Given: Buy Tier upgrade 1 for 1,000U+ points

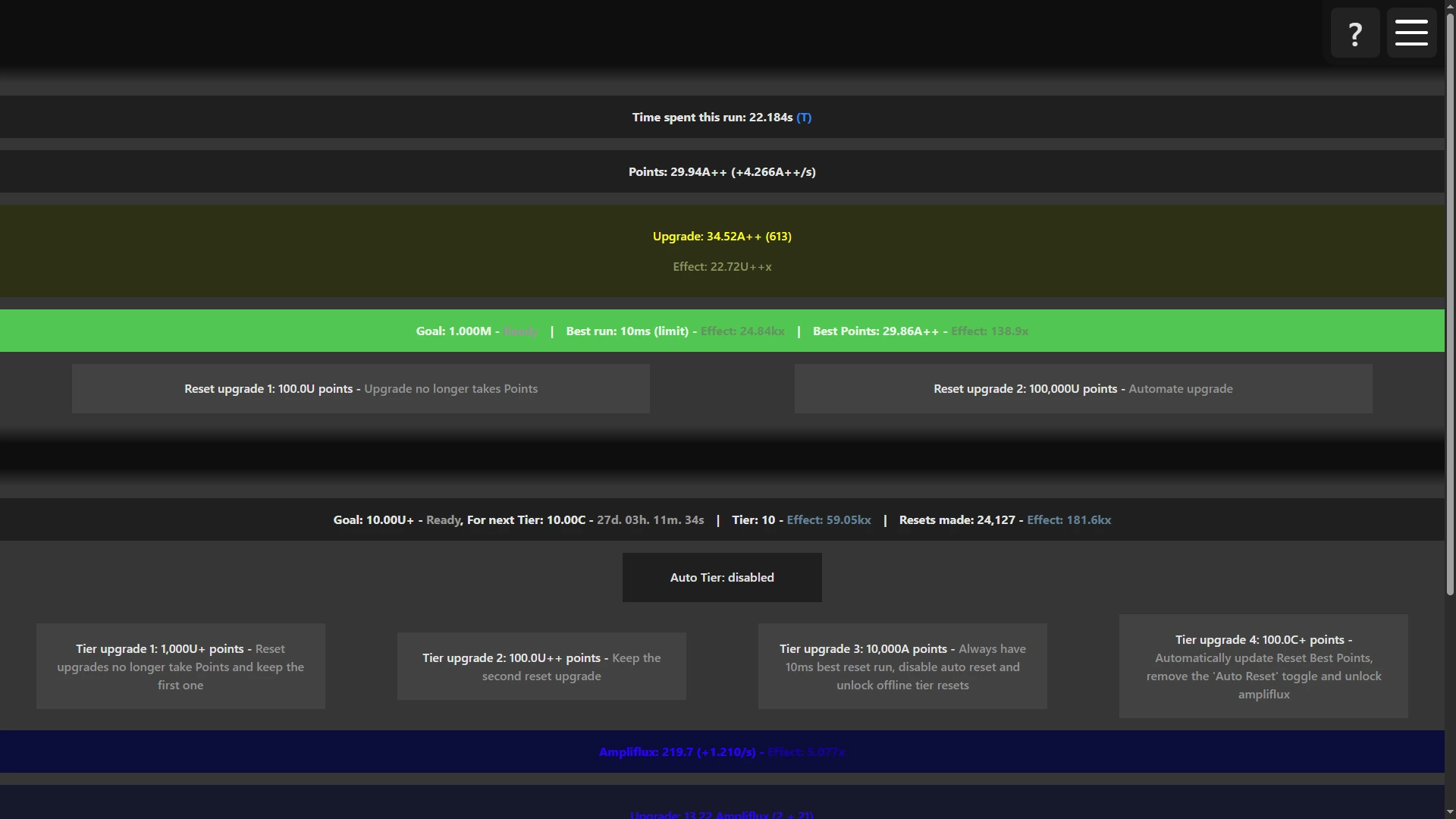Looking at the screenshot, I should [x=180, y=667].
